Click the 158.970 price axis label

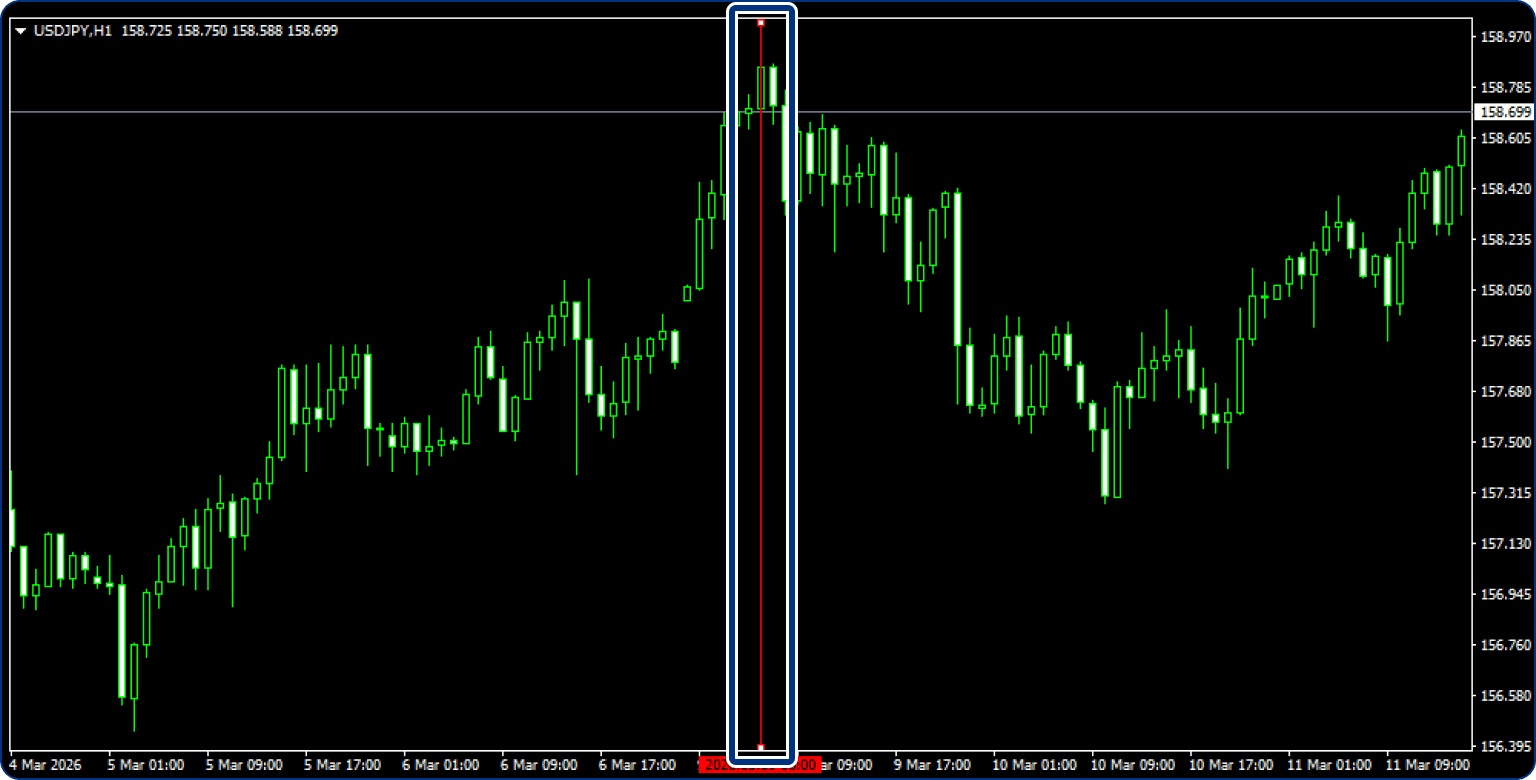(1505, 36)
